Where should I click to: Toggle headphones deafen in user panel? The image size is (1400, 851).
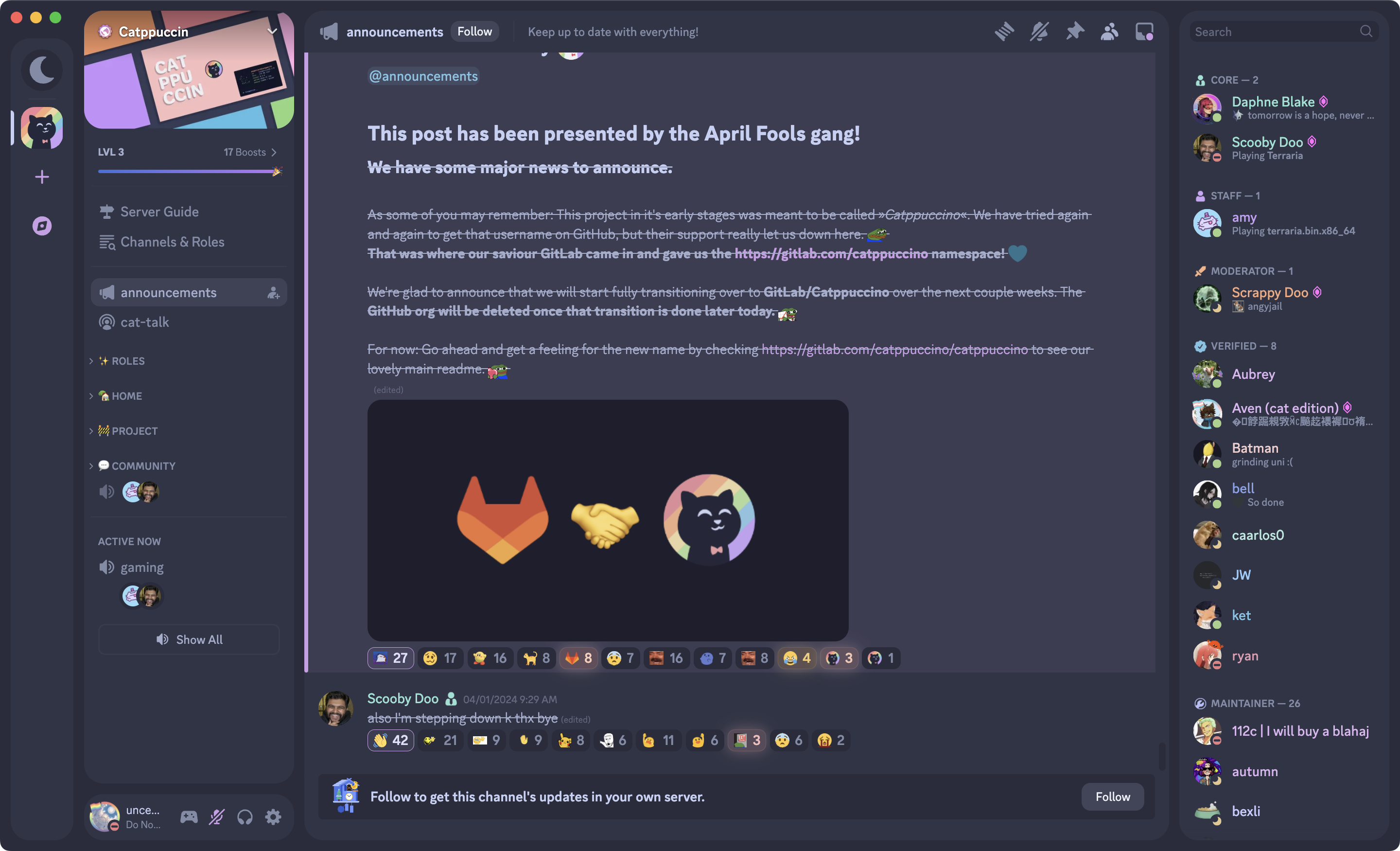pyautogui.click(x=245, y=817)
